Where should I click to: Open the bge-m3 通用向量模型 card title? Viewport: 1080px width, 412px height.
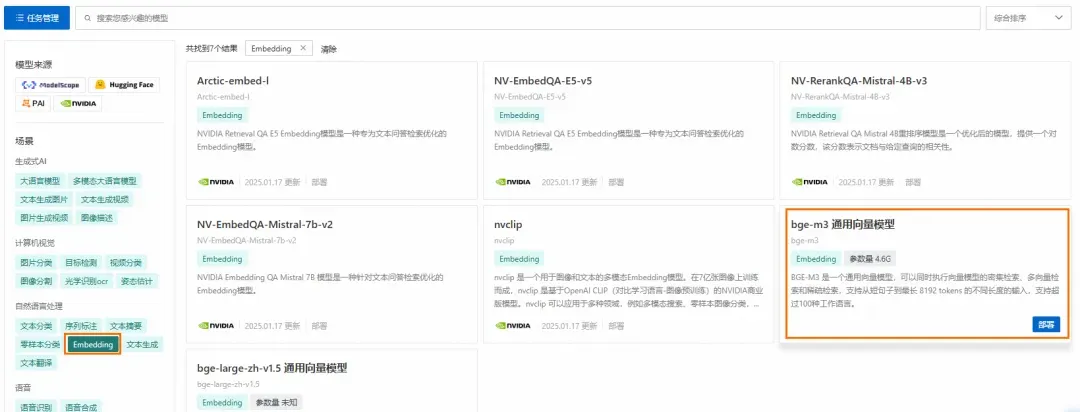point(842,225)
